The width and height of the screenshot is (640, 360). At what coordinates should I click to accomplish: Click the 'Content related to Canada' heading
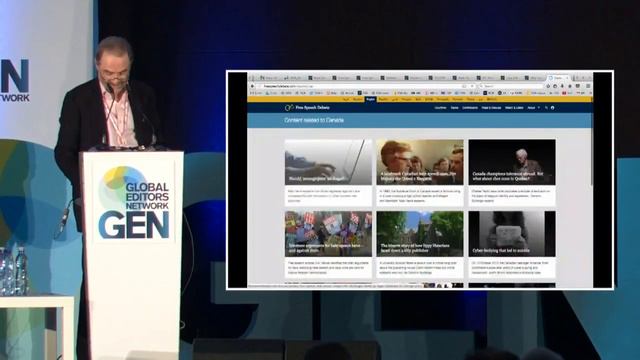click(314, 120)
